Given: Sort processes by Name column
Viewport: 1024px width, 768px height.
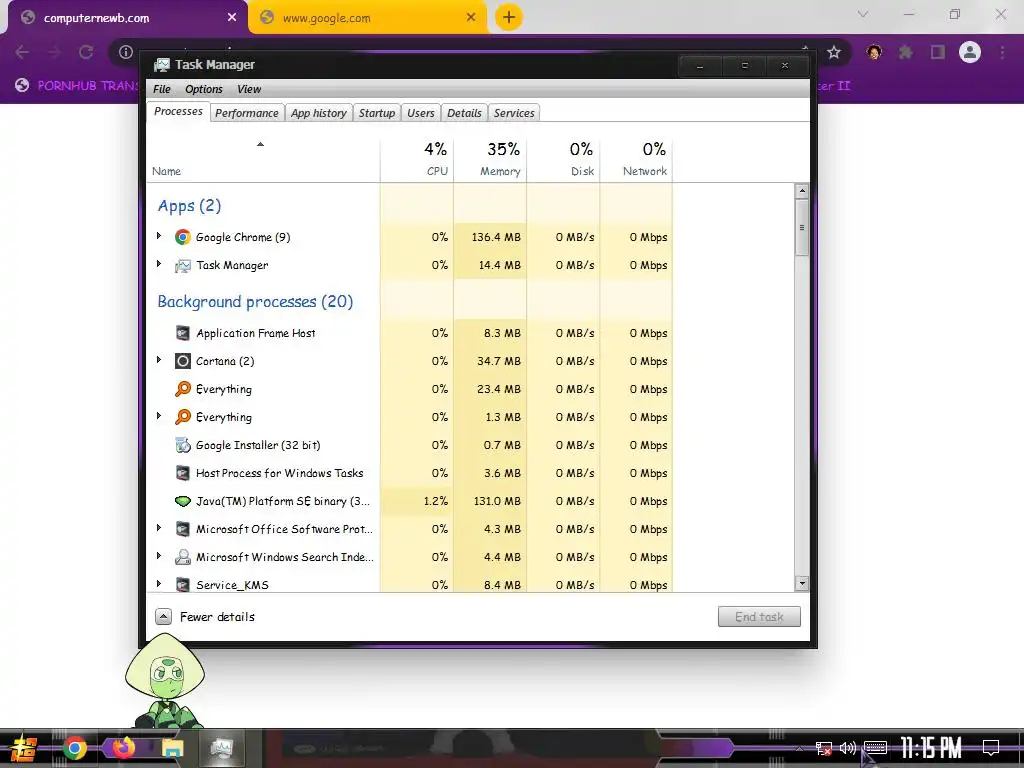Looking at the screenshot, I should click(264, 159).
